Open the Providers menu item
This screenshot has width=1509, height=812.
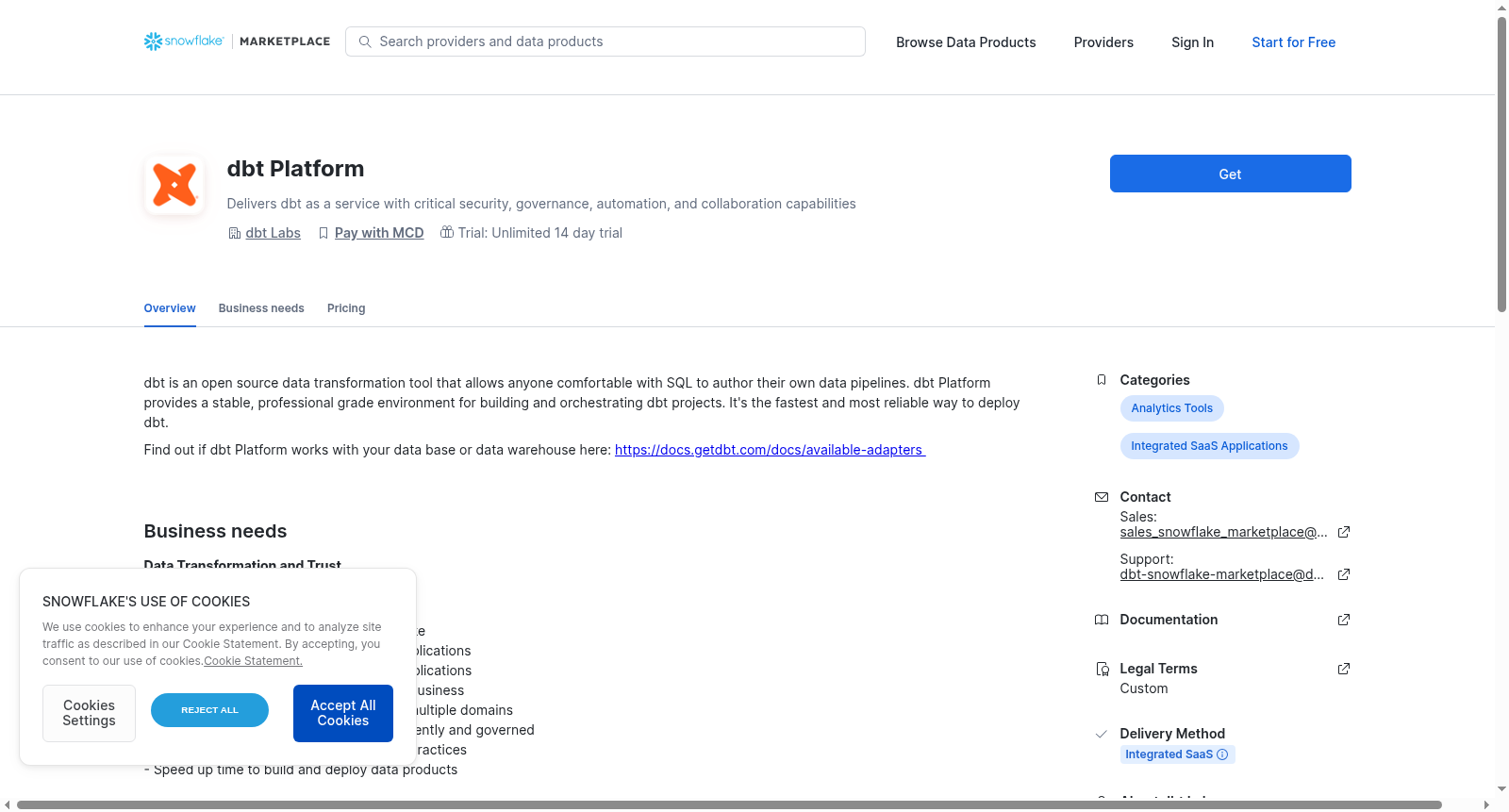(x=1103, y=42)
